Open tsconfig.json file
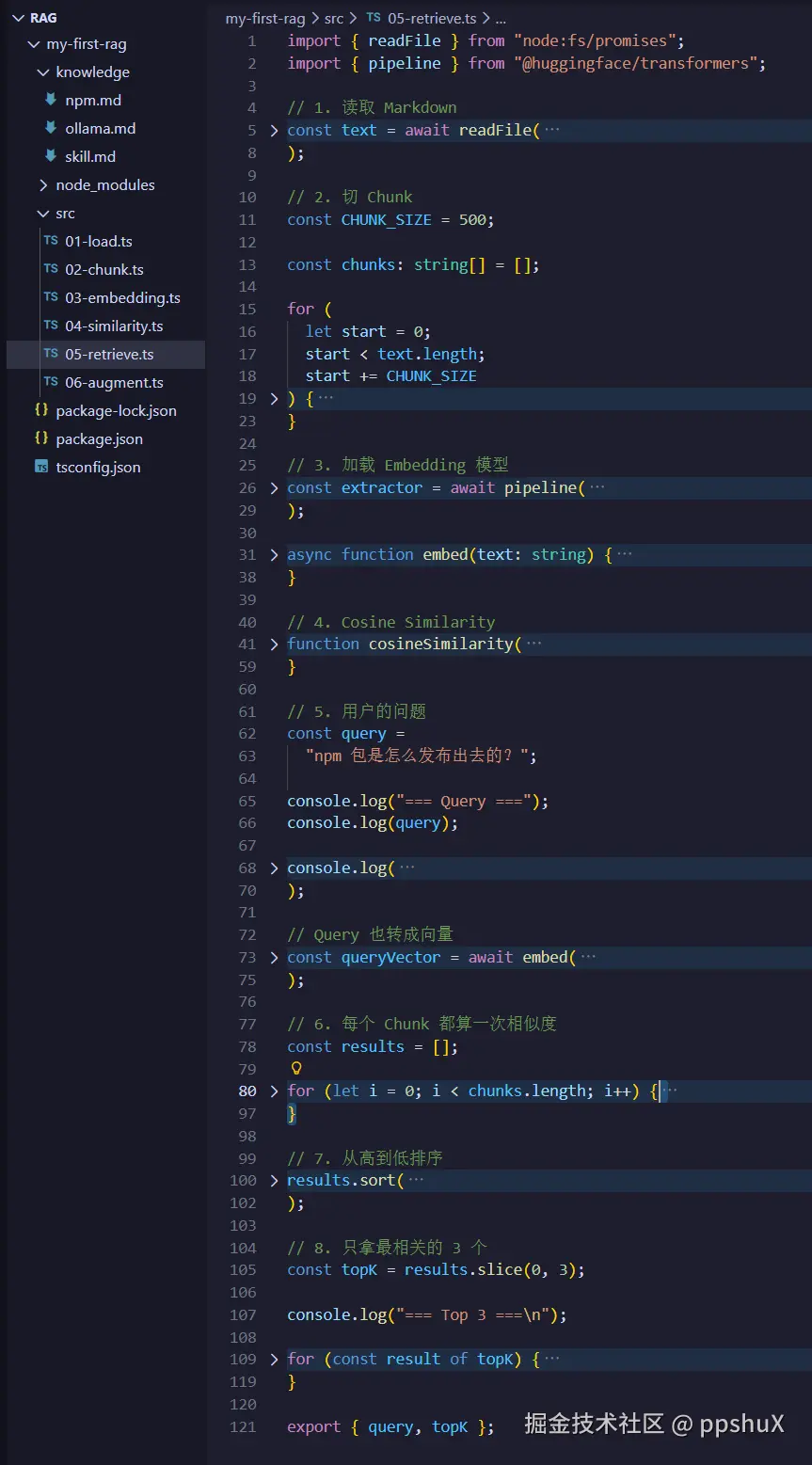Image resolution: width=812 pixels, height=1465 pixels. click(98, 468)
